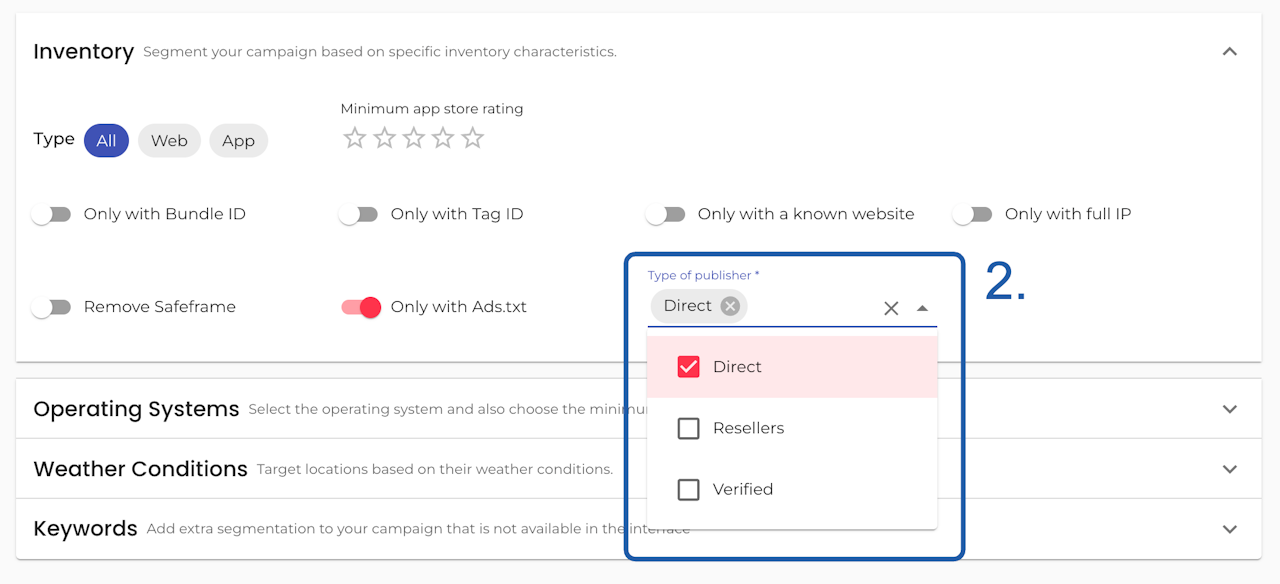Select the App inventory type
The height and width of the screenshot is (584, 1280).
[x=238, y=141]
